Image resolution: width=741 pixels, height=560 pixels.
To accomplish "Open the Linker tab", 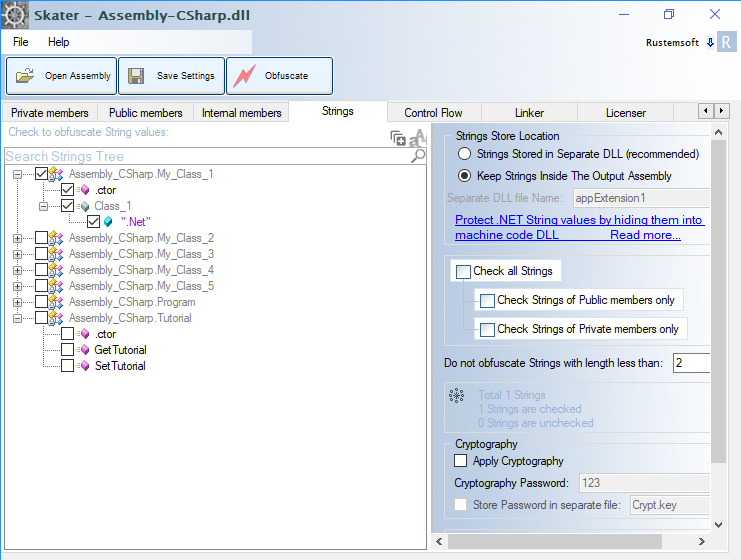I will click(x=529, y=113).
